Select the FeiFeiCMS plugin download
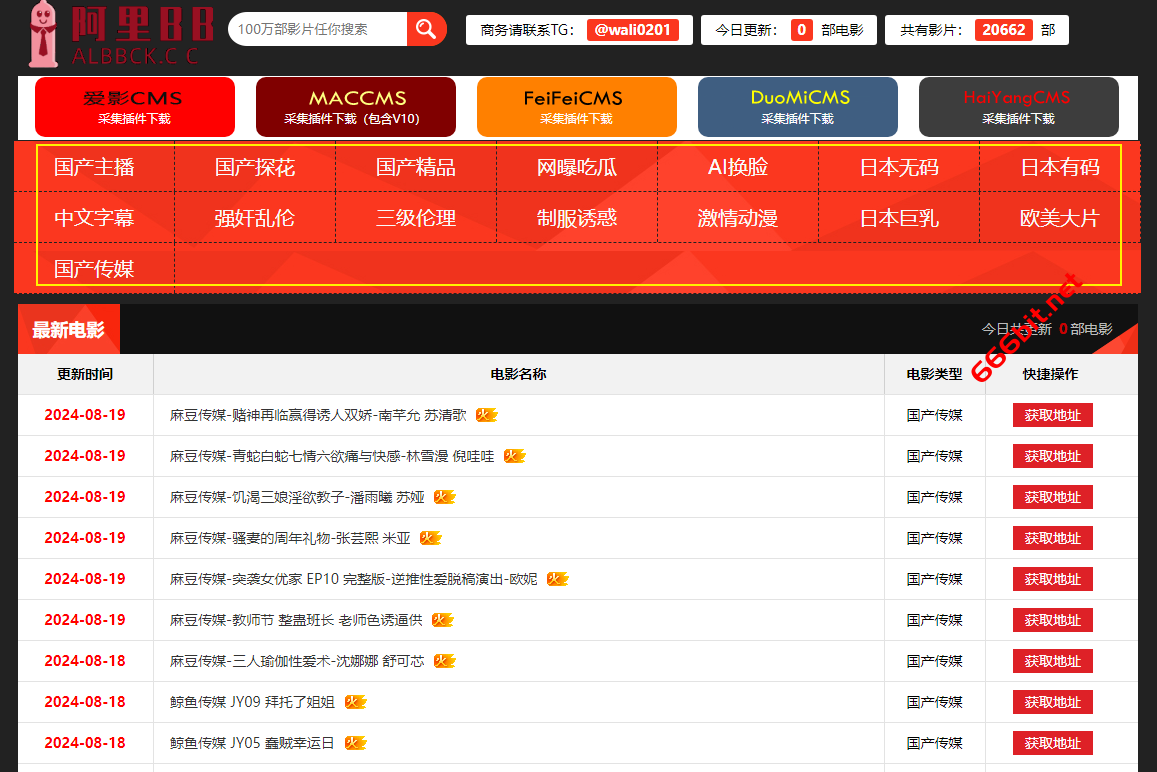Image resolution: width=1157 pixels, height=772 pixels. pyautogui.click(x=576, y=107)
